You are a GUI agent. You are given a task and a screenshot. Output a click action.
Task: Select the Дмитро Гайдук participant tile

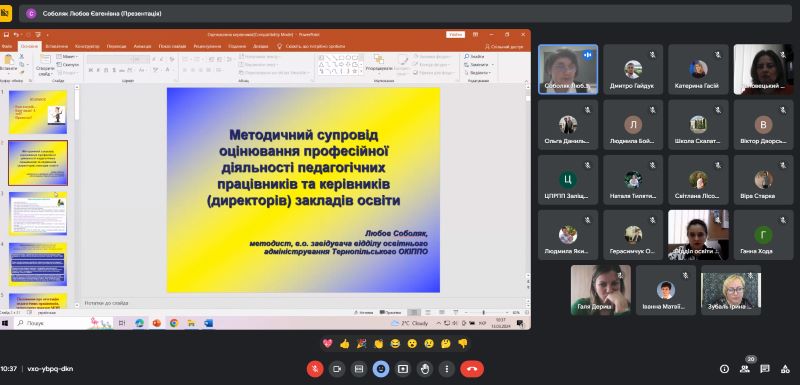click(x=633, y=69)
